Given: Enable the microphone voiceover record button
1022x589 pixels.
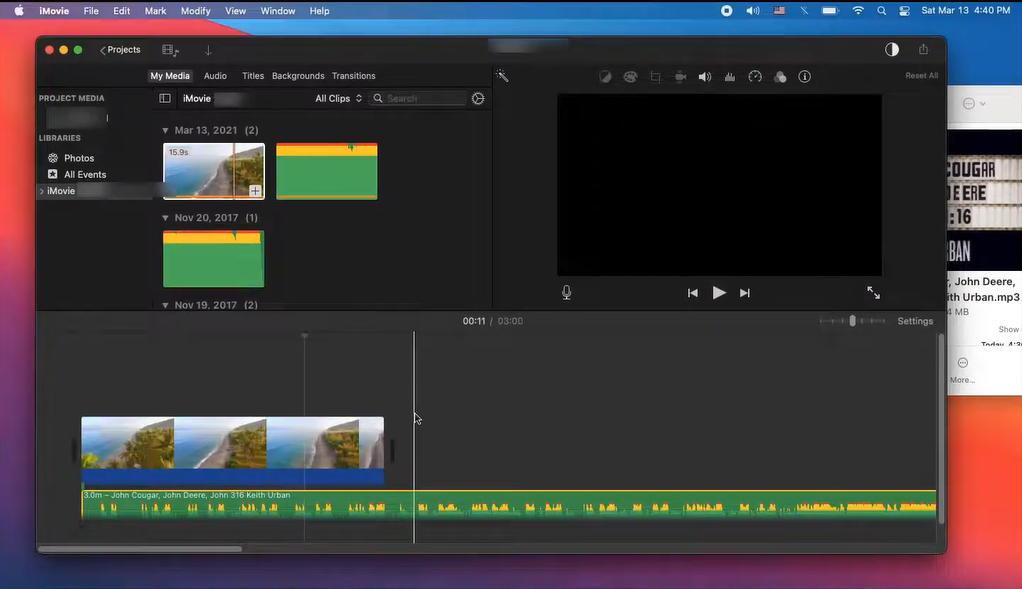Looking at the screenshot, I should point(566,292).
